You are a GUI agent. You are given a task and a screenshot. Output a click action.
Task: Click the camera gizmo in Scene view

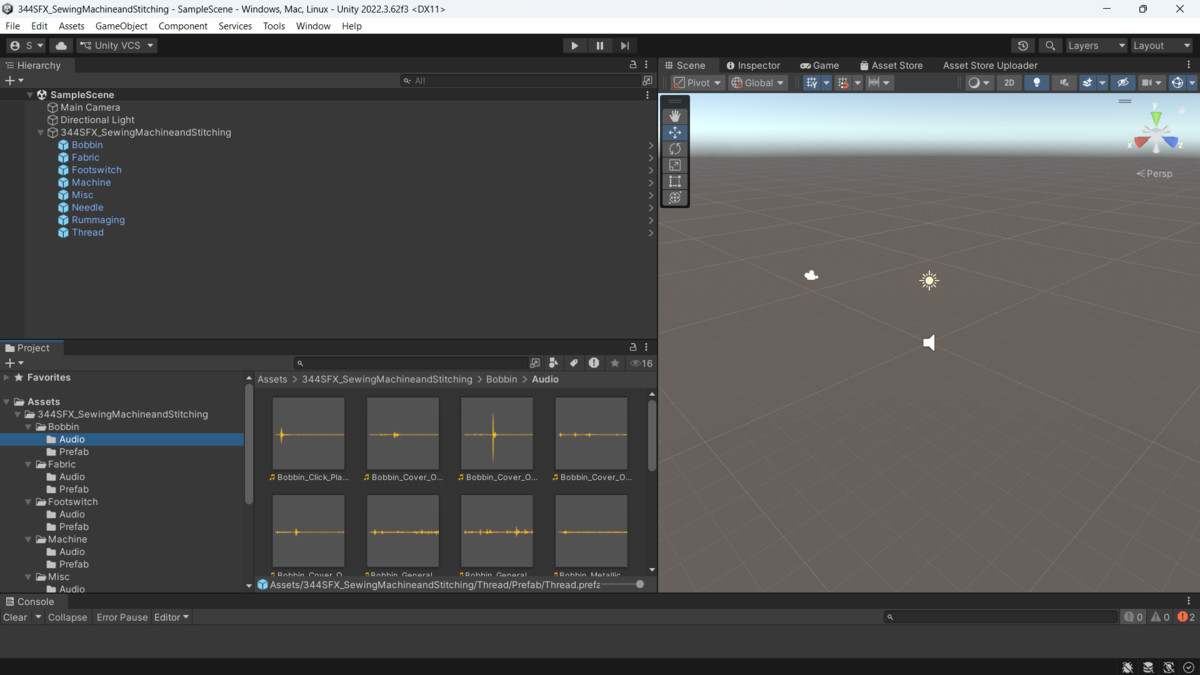point(811,275)
